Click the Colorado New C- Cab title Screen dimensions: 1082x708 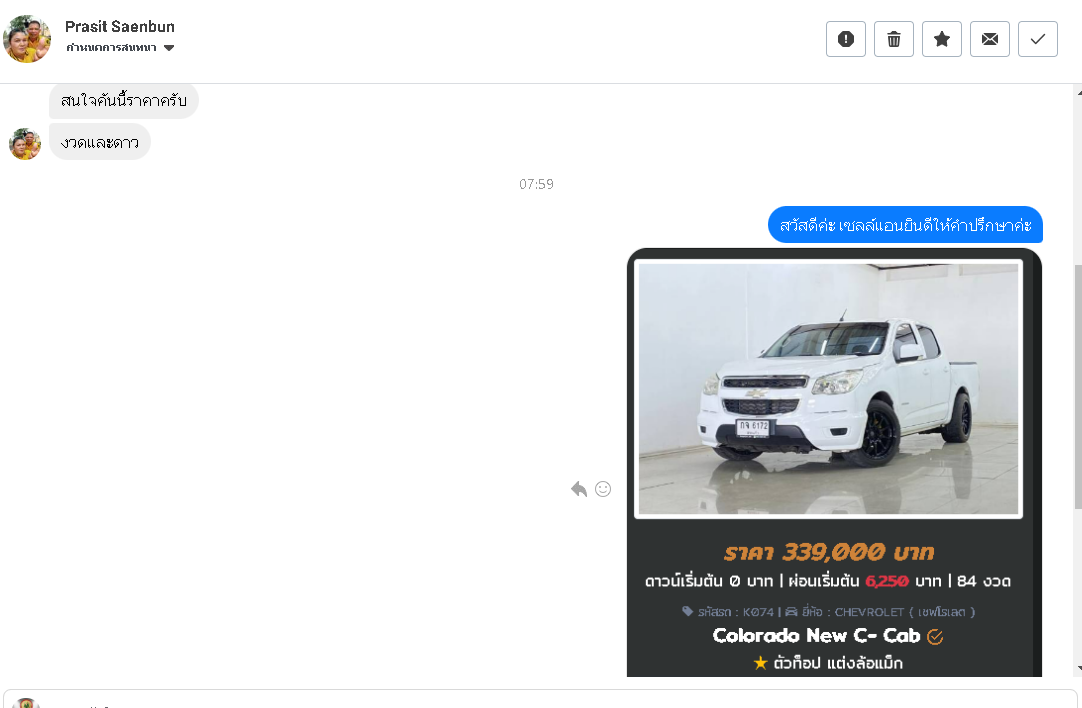tap(816, 636)
